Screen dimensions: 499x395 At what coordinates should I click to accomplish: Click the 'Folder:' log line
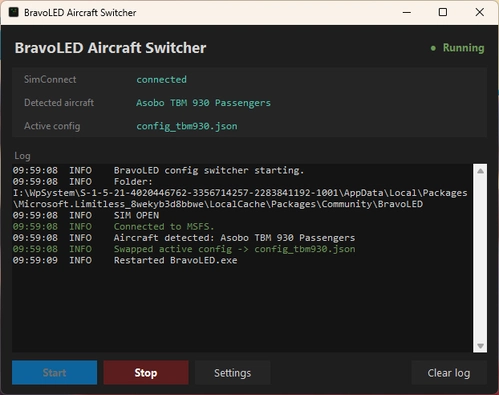83,182
